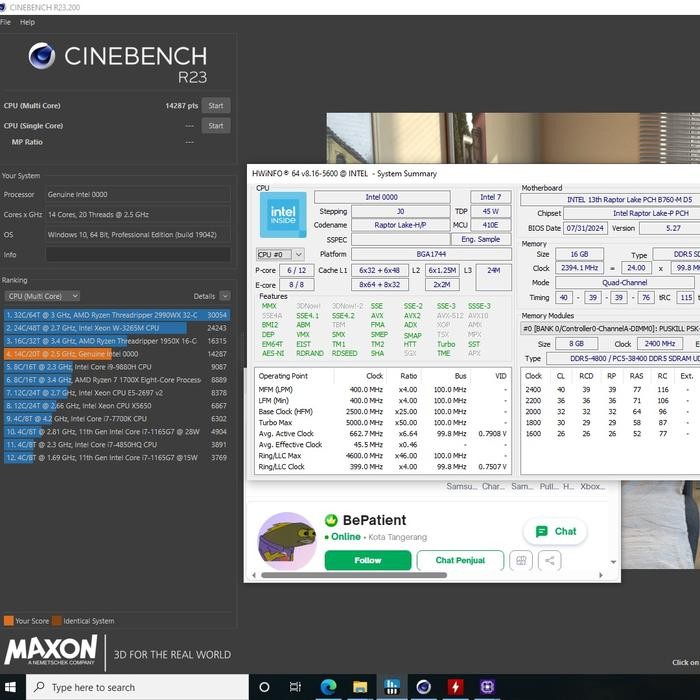Click the Your Score orange legend swatch

8,621
